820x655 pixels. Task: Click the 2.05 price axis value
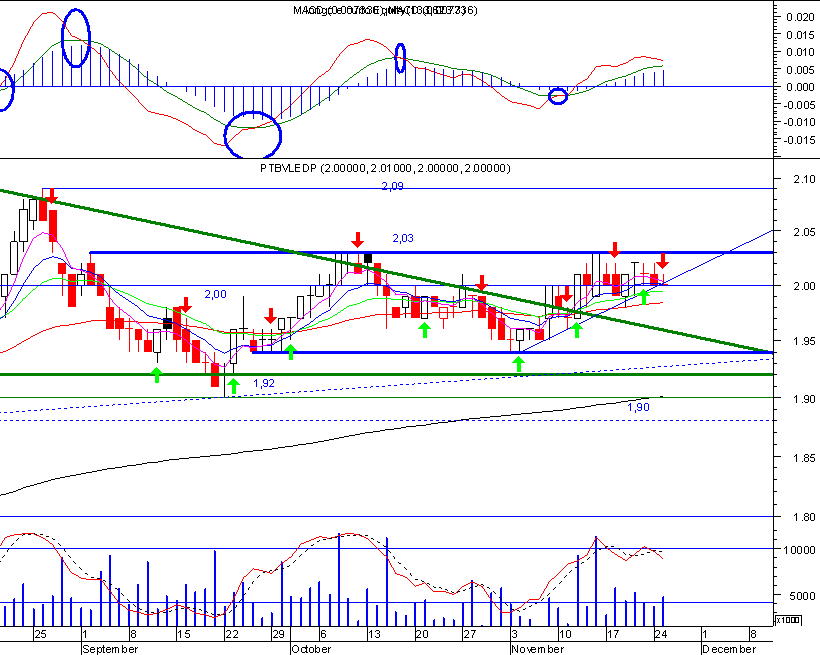click(x=802, y=232)
